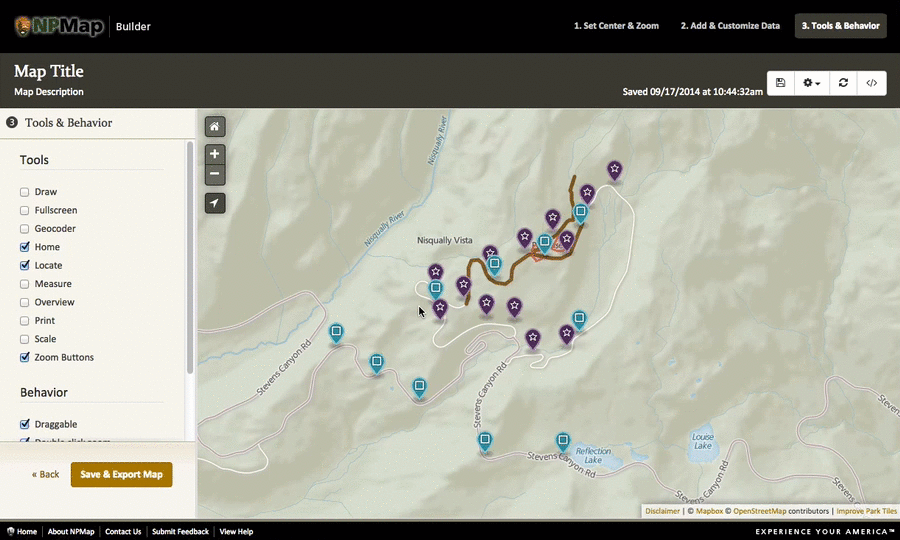This screenshot has width=900, height=540.
Task: Uncheck the Home tool checkbox
Action: coord(25,247)
